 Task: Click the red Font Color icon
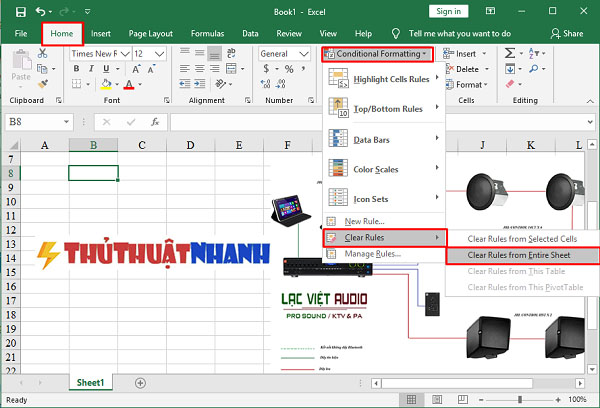pyautogui.click(x=129, y=84)
